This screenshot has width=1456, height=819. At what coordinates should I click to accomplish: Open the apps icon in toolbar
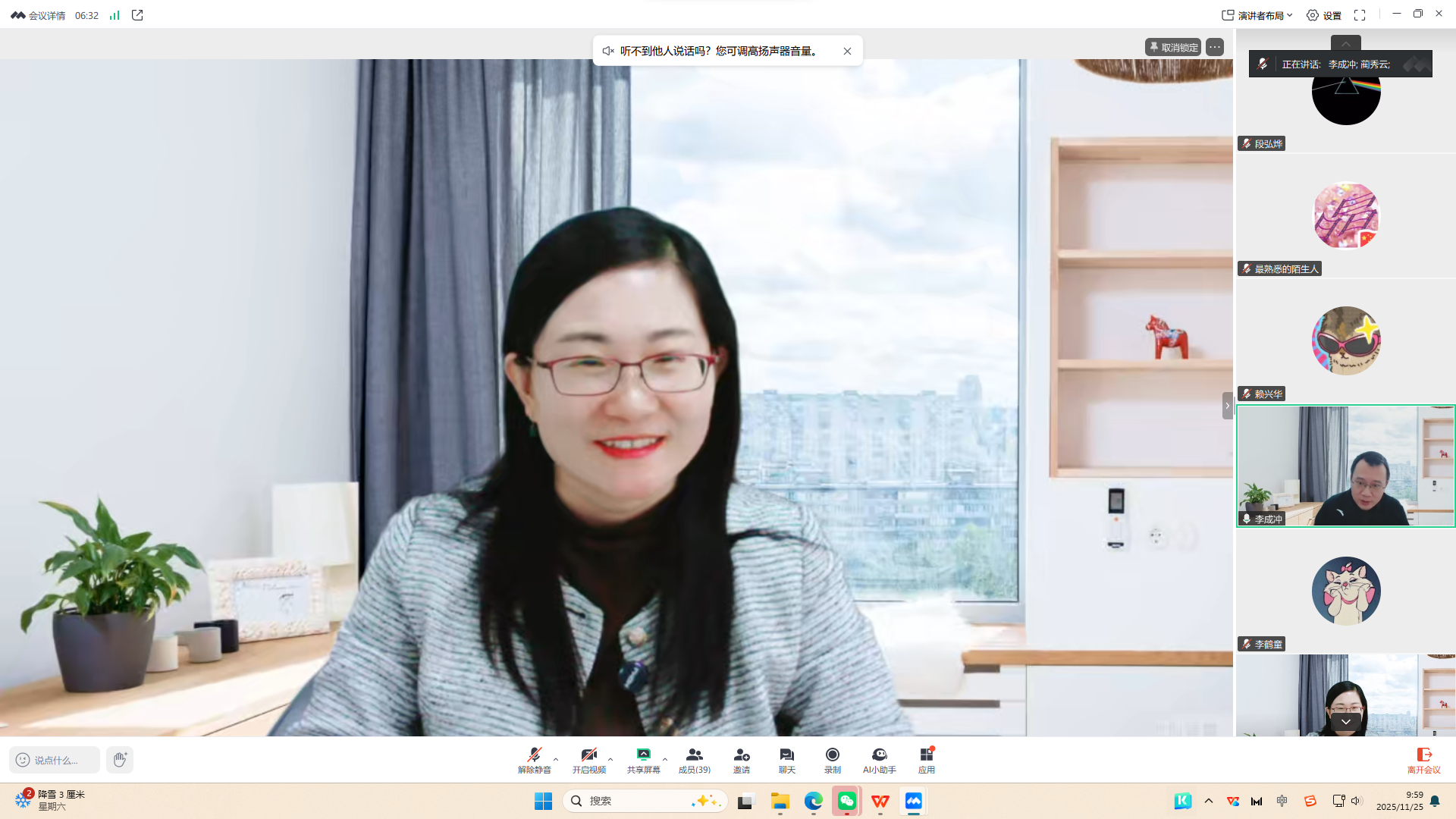(x=926, y=755)
